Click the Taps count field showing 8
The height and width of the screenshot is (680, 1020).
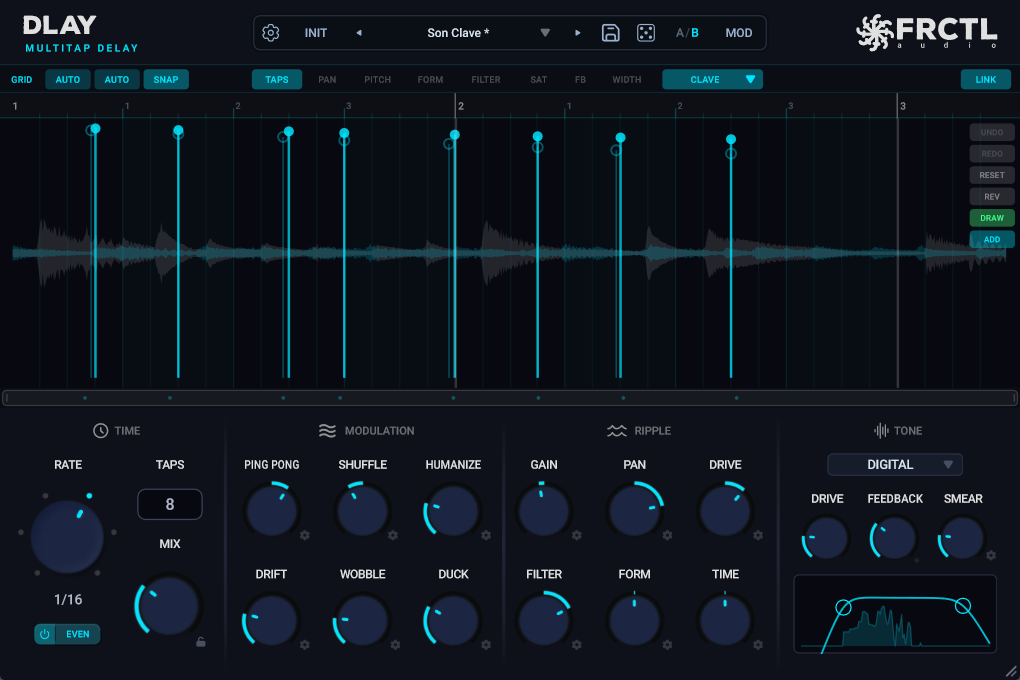pos(170,504)
